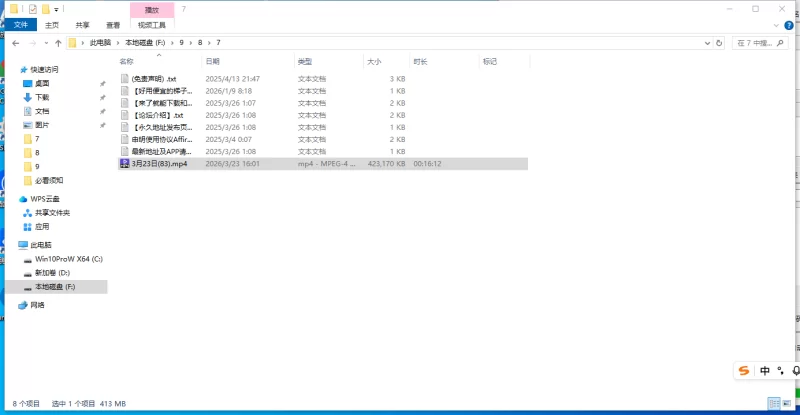Click the Sogou input method S icon
800x415 pixels.
[x=743, y=371]
